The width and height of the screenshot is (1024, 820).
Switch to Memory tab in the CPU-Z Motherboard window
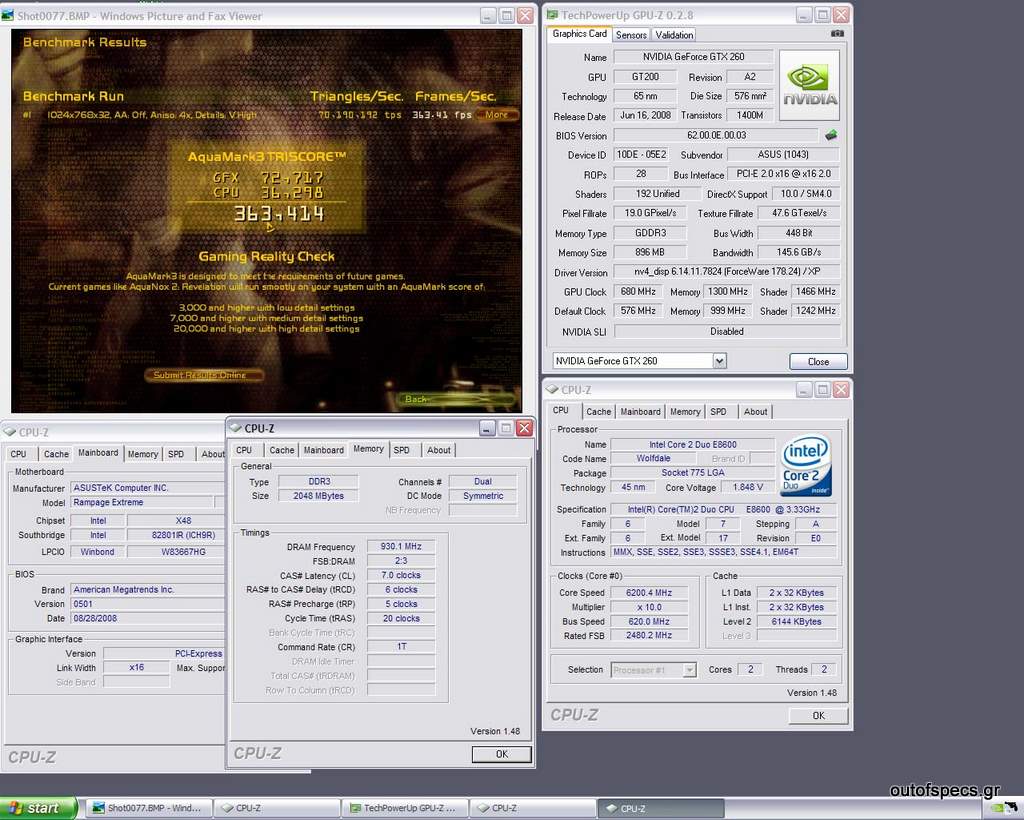[x=142, y=454]
